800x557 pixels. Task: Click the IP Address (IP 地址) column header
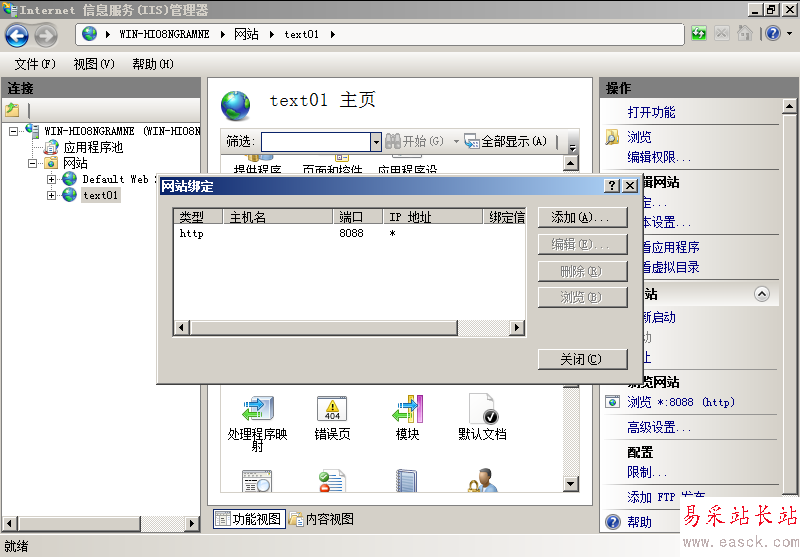433,217
